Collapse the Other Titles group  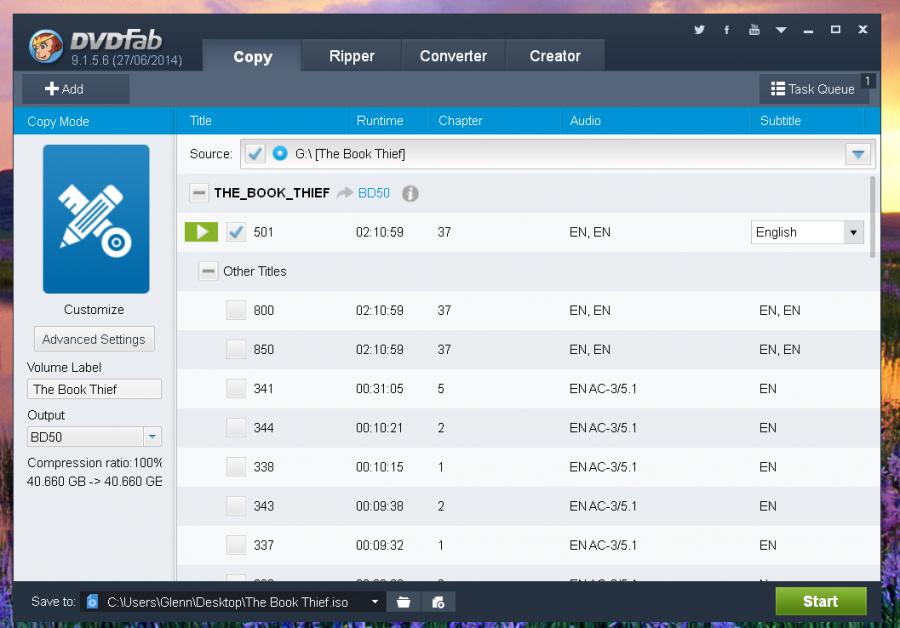208,271
